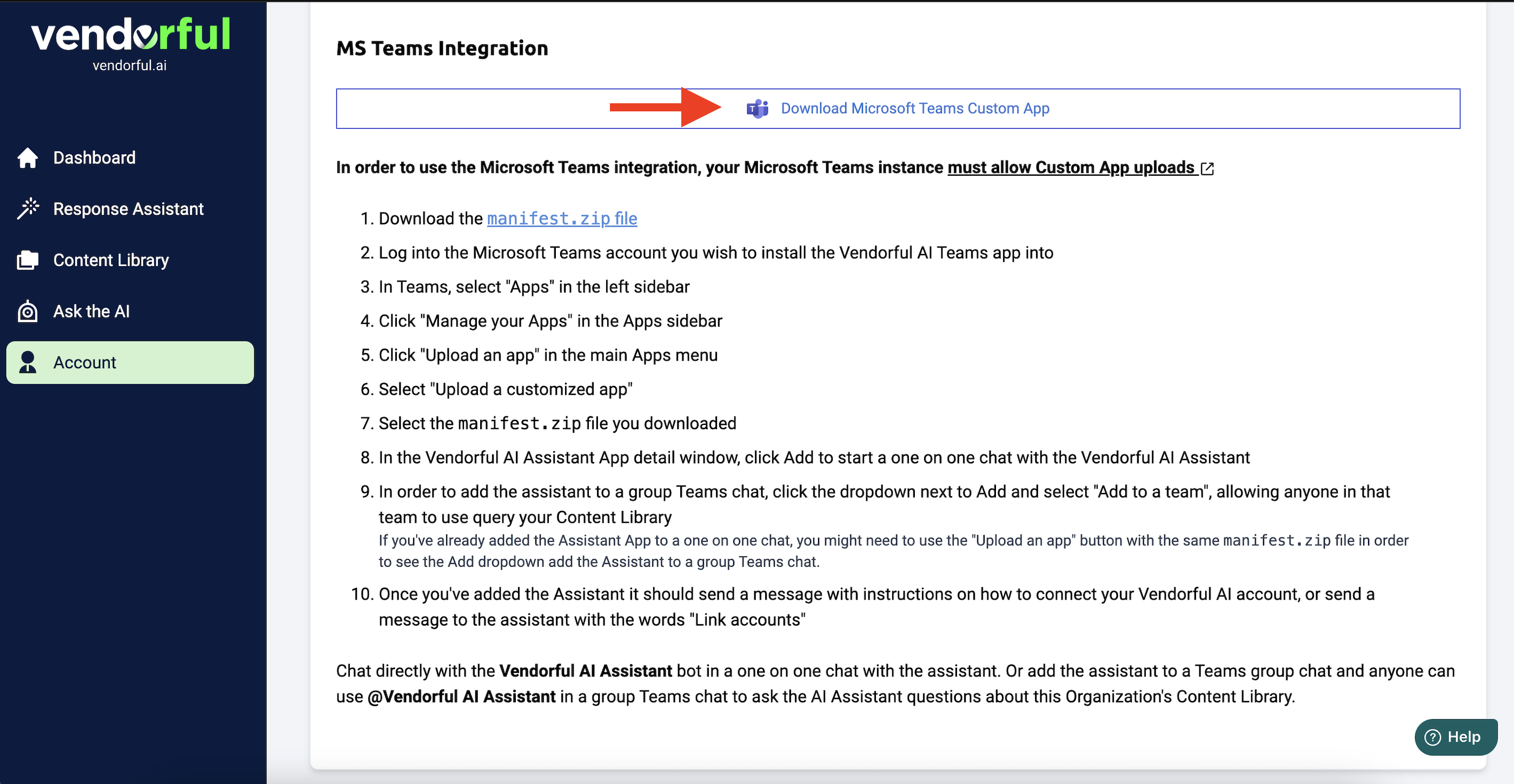Download Microsoft Teams Custom App
Viewport: 1514px width, 784px height.
tap(914, 108)
